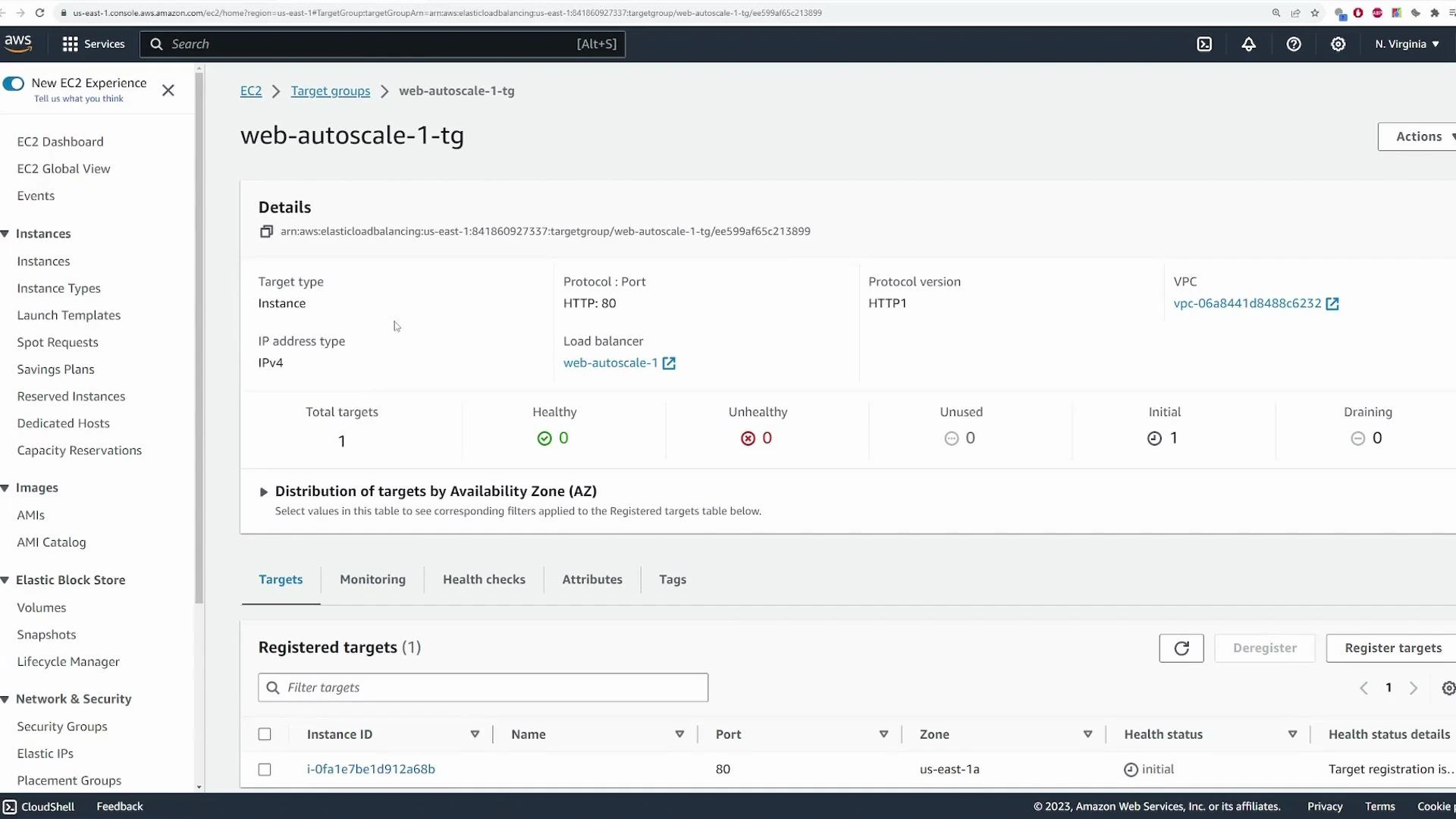Copy the target group ARN

pyautogui.click(x=265, y=231)
